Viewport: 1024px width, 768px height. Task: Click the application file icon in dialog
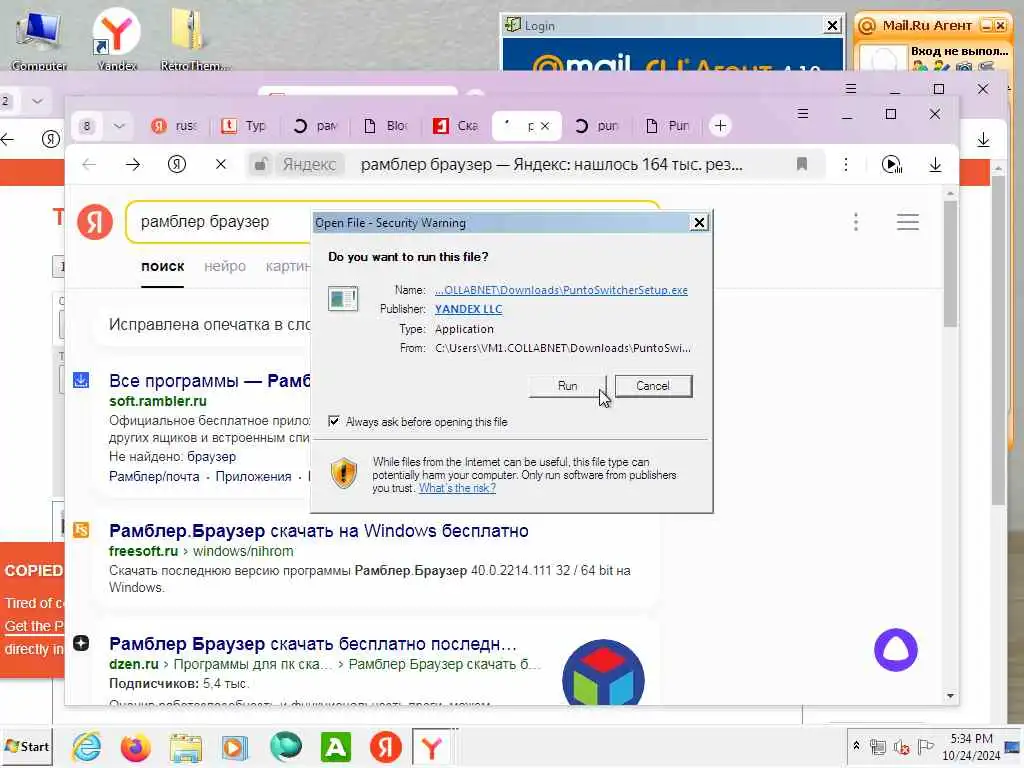tap(343, 299)
